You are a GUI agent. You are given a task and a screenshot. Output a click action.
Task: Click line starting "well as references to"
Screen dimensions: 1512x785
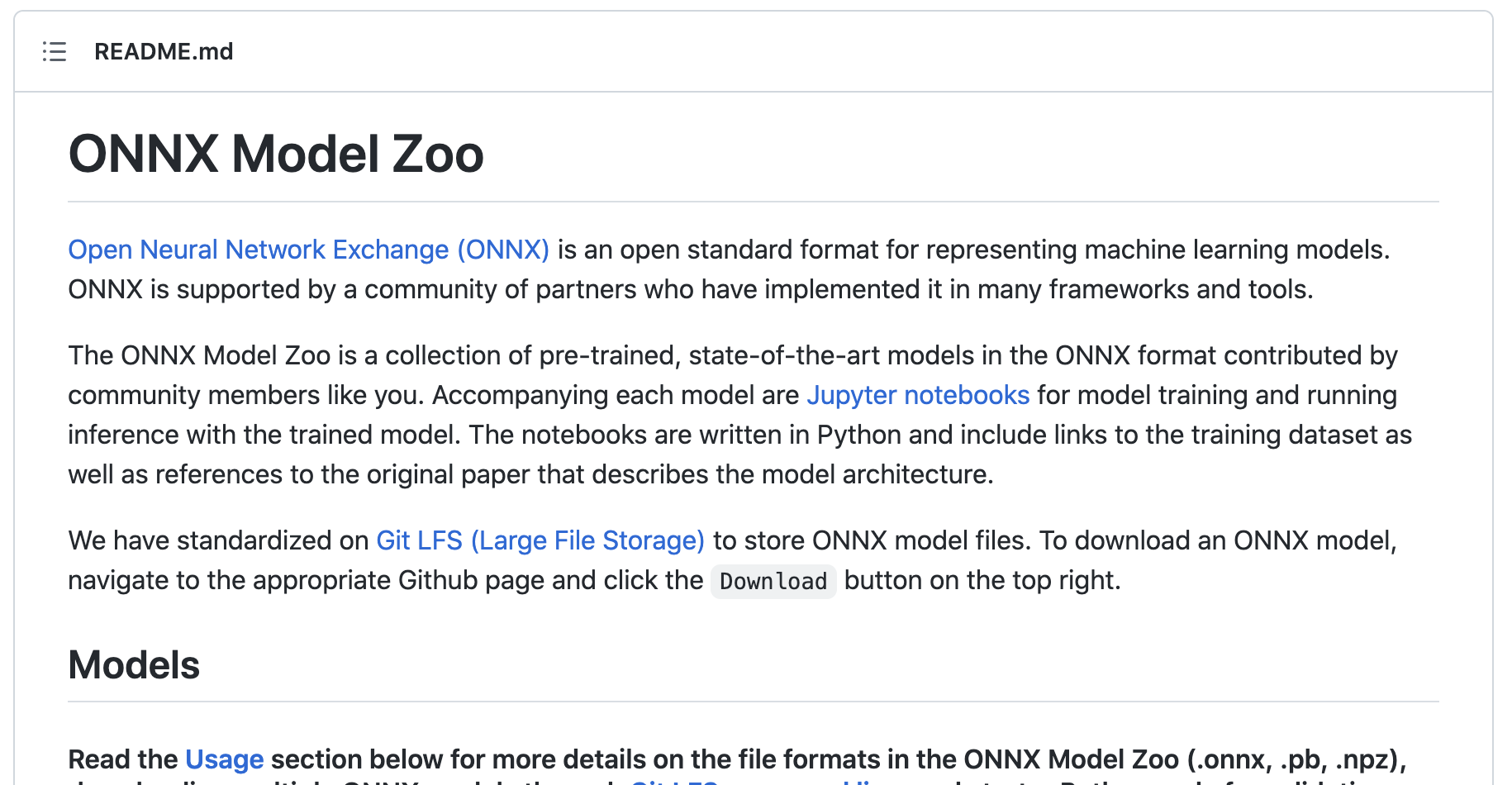[x=530, y=474]
